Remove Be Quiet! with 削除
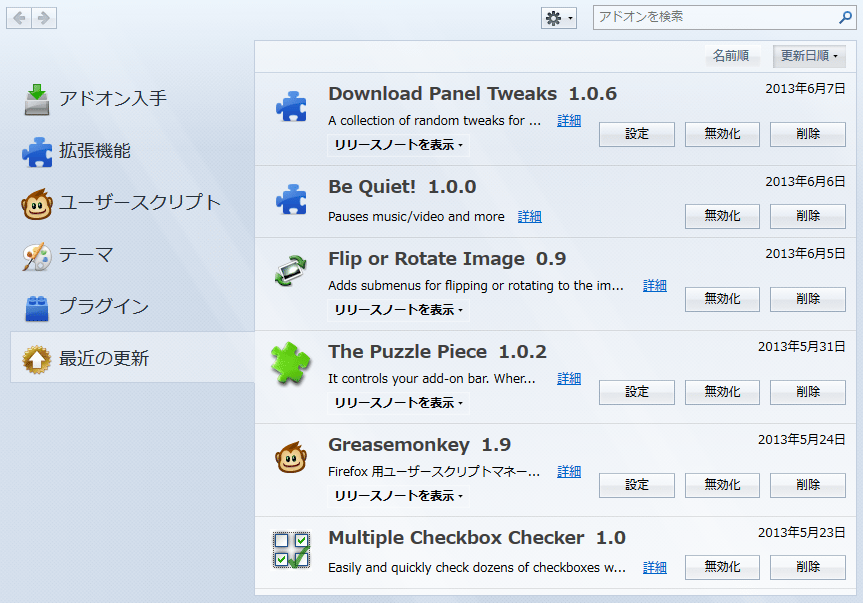 [x=807, y=216]
